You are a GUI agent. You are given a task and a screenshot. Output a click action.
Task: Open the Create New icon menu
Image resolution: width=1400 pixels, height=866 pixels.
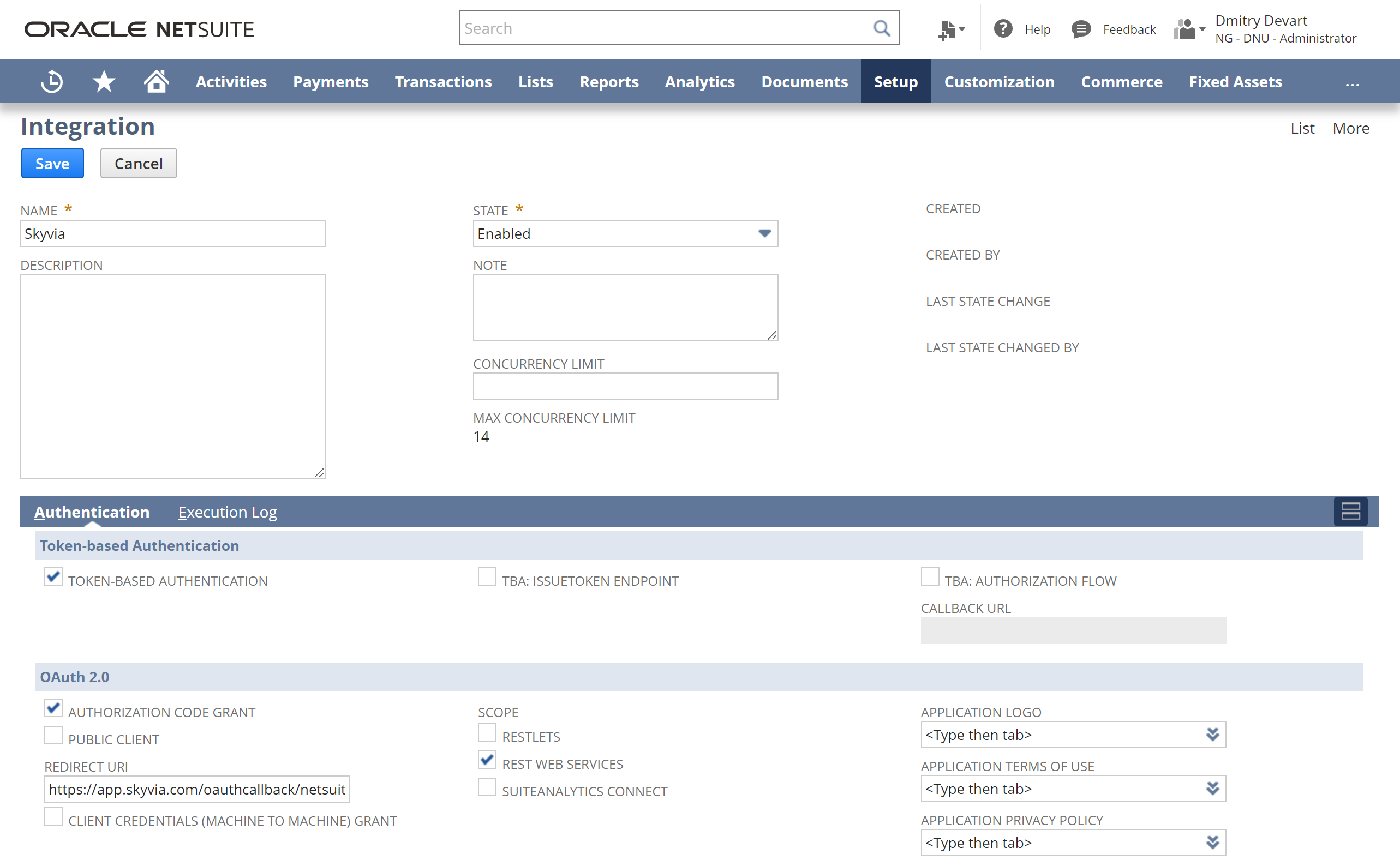(952, 29)
